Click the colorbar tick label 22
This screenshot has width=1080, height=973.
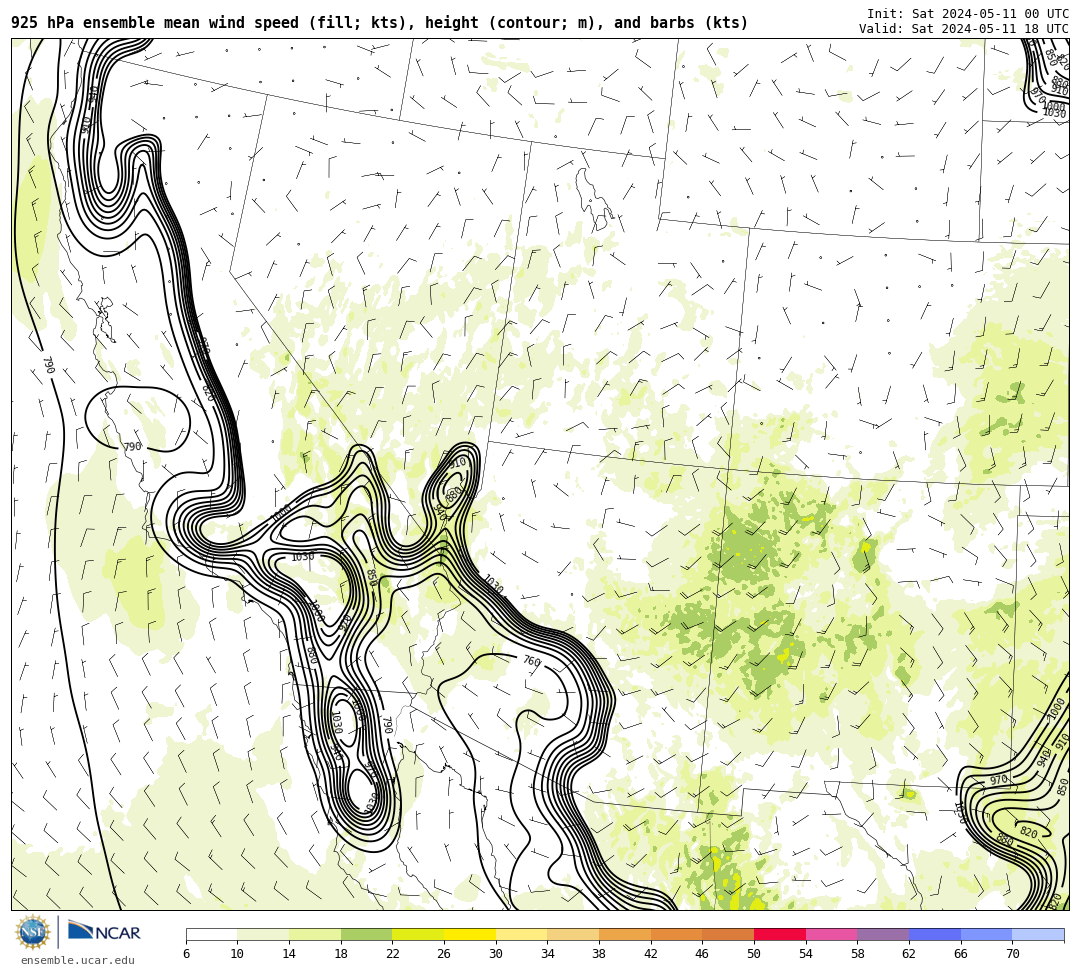(392, 954)
